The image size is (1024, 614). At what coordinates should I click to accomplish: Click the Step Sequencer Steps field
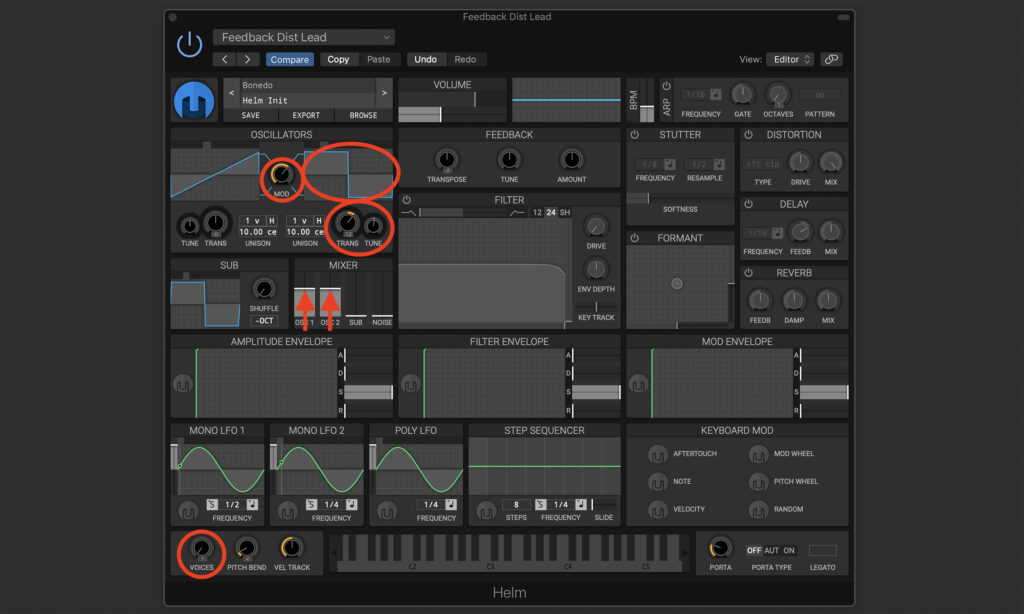click(x=516, y=505)
